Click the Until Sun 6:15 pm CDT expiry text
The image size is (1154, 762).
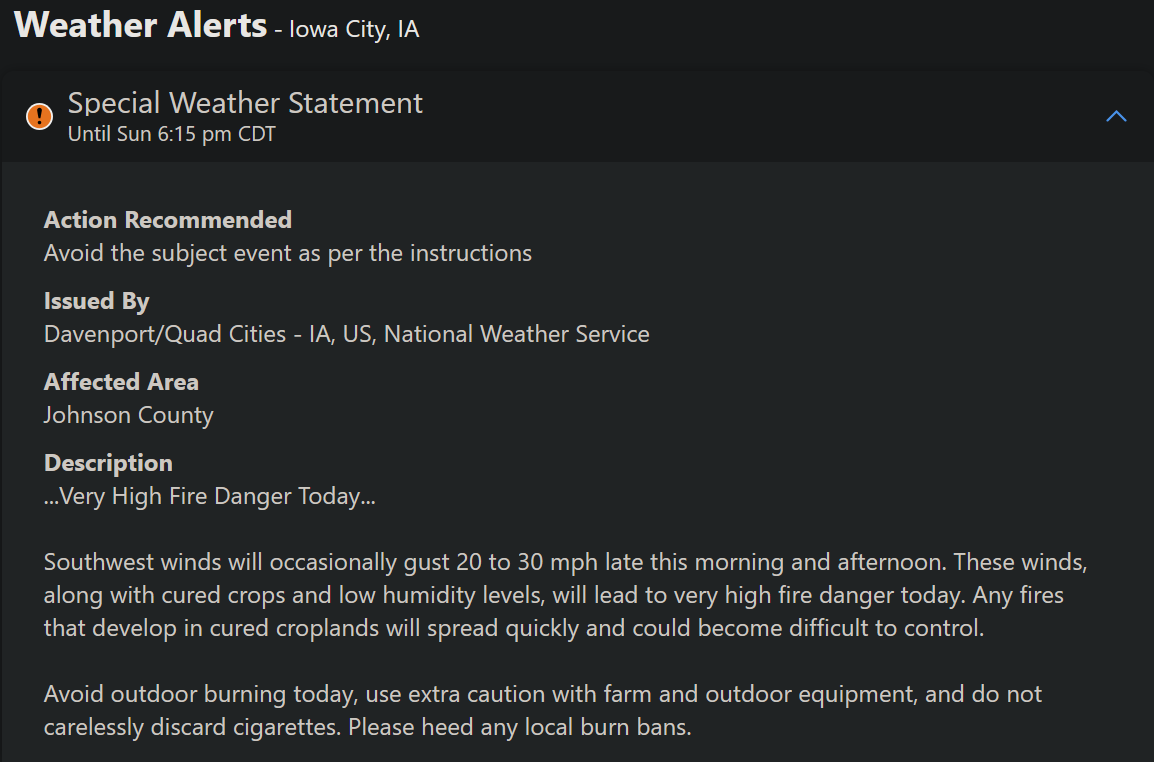pos(171,134)
